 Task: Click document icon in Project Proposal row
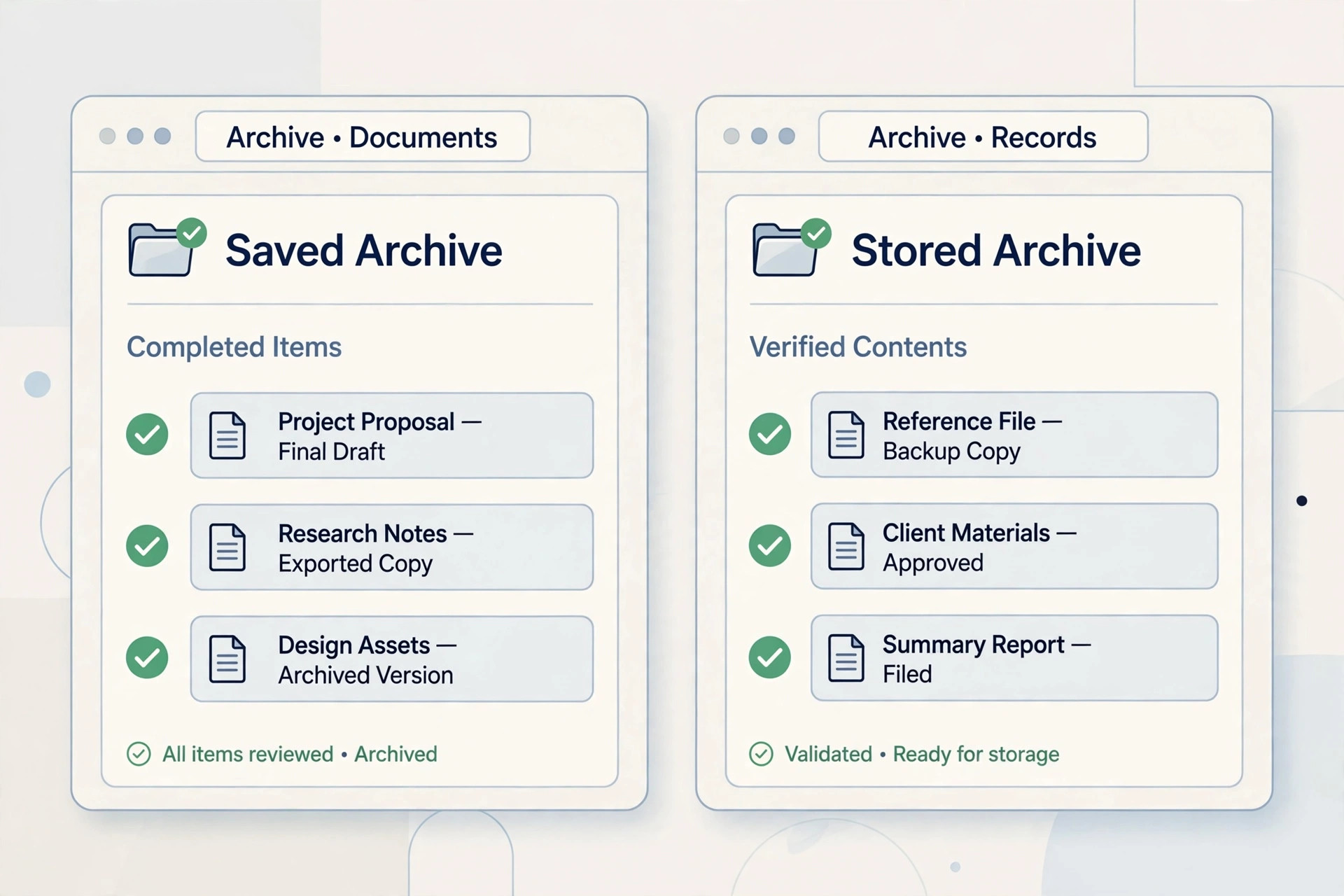coord(227,435)
